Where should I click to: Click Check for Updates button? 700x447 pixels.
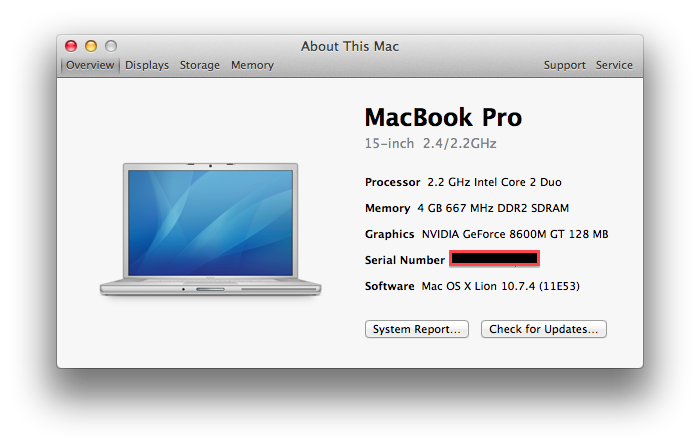pos(543,329)
